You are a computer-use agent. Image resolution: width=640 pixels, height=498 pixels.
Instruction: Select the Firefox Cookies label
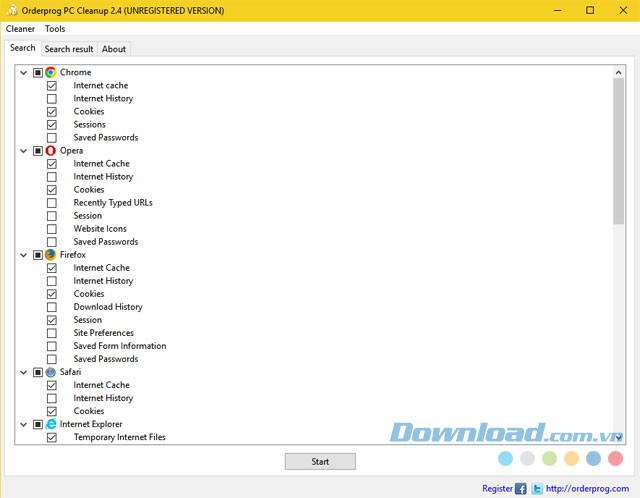point(89,294)
